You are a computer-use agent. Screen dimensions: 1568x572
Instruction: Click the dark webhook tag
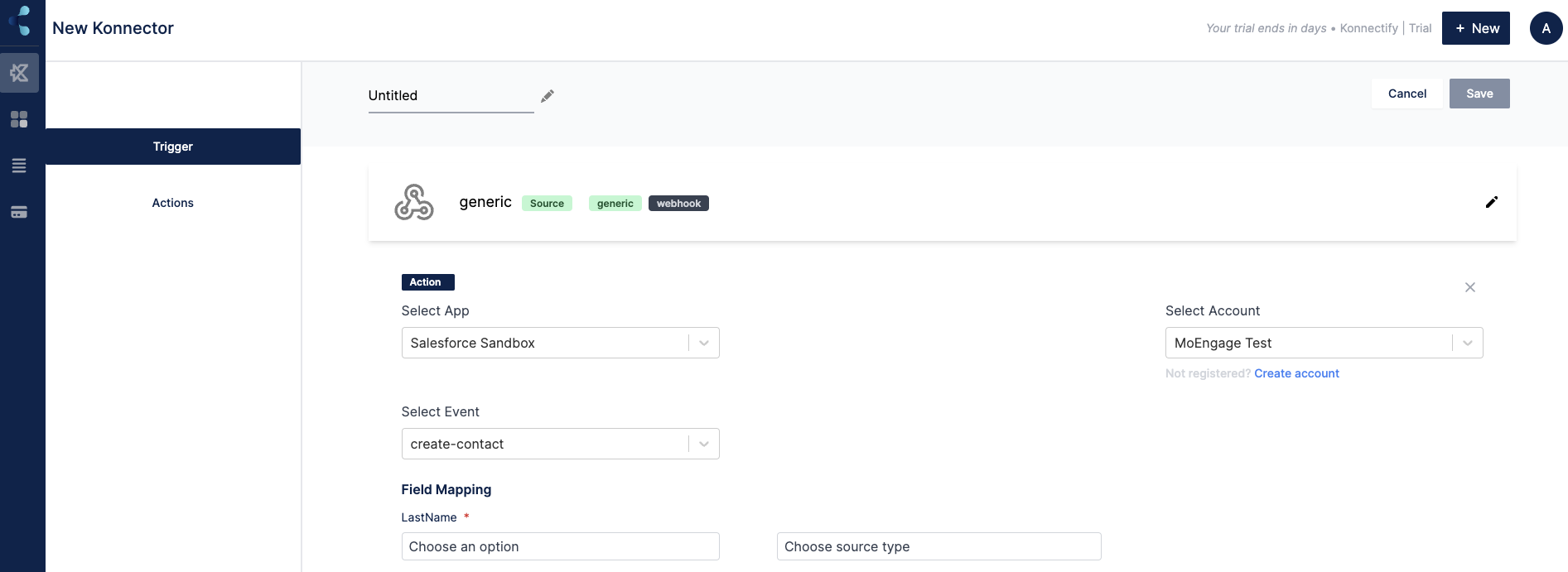(x=678, y=204)
